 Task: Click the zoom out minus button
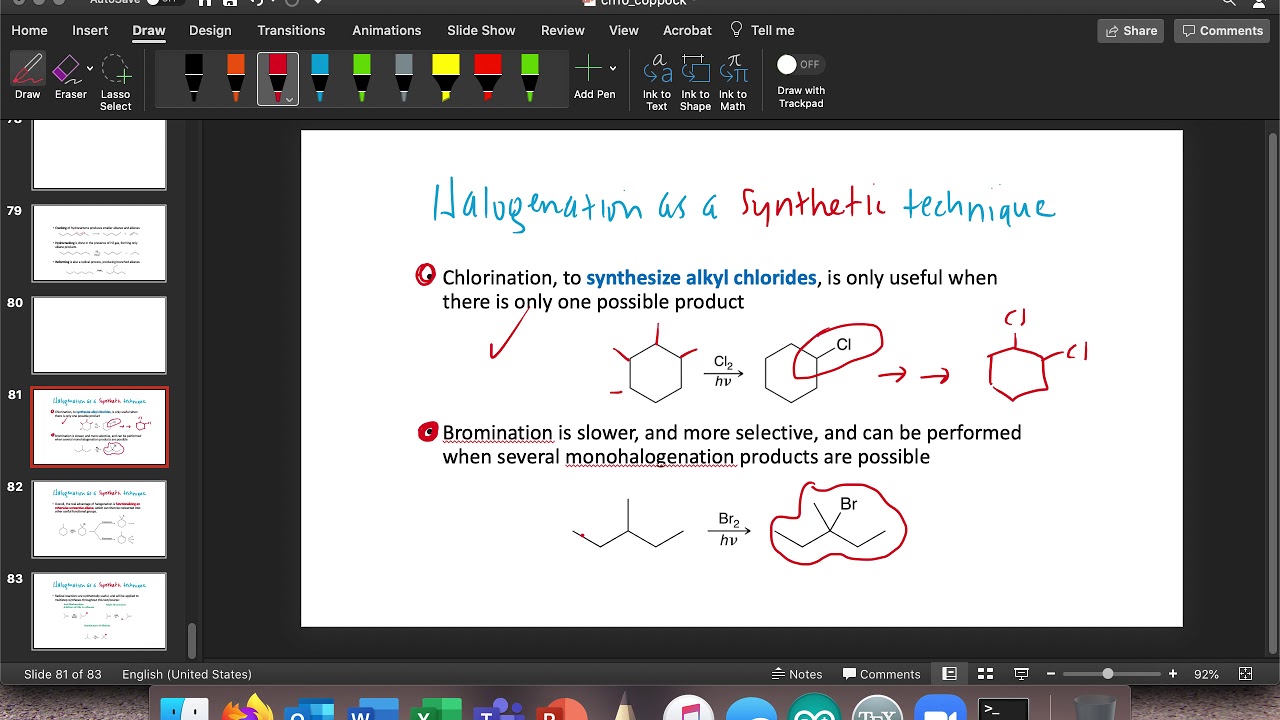click(x=1051, y=674)
